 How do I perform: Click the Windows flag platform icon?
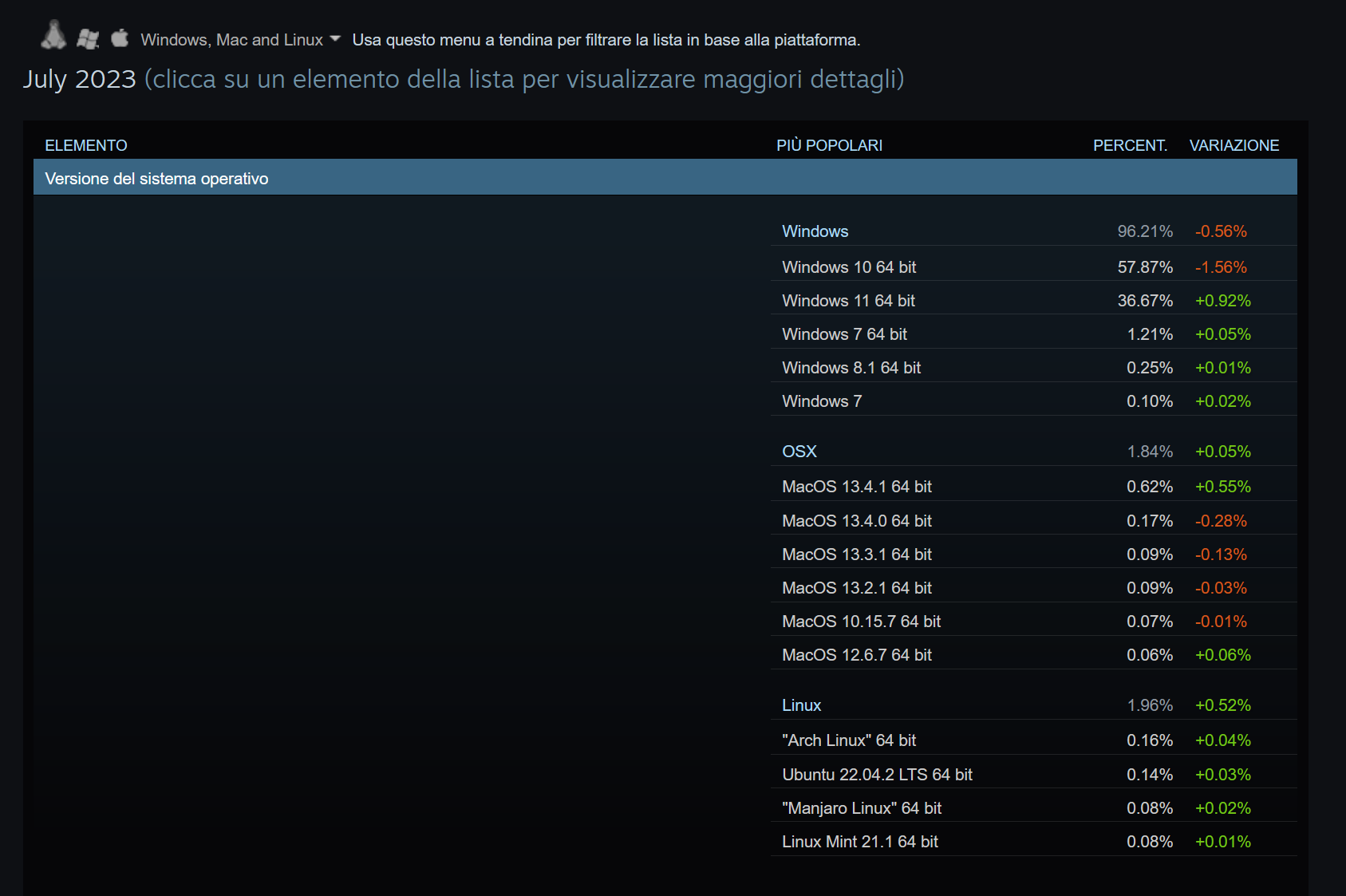point(88,38)
